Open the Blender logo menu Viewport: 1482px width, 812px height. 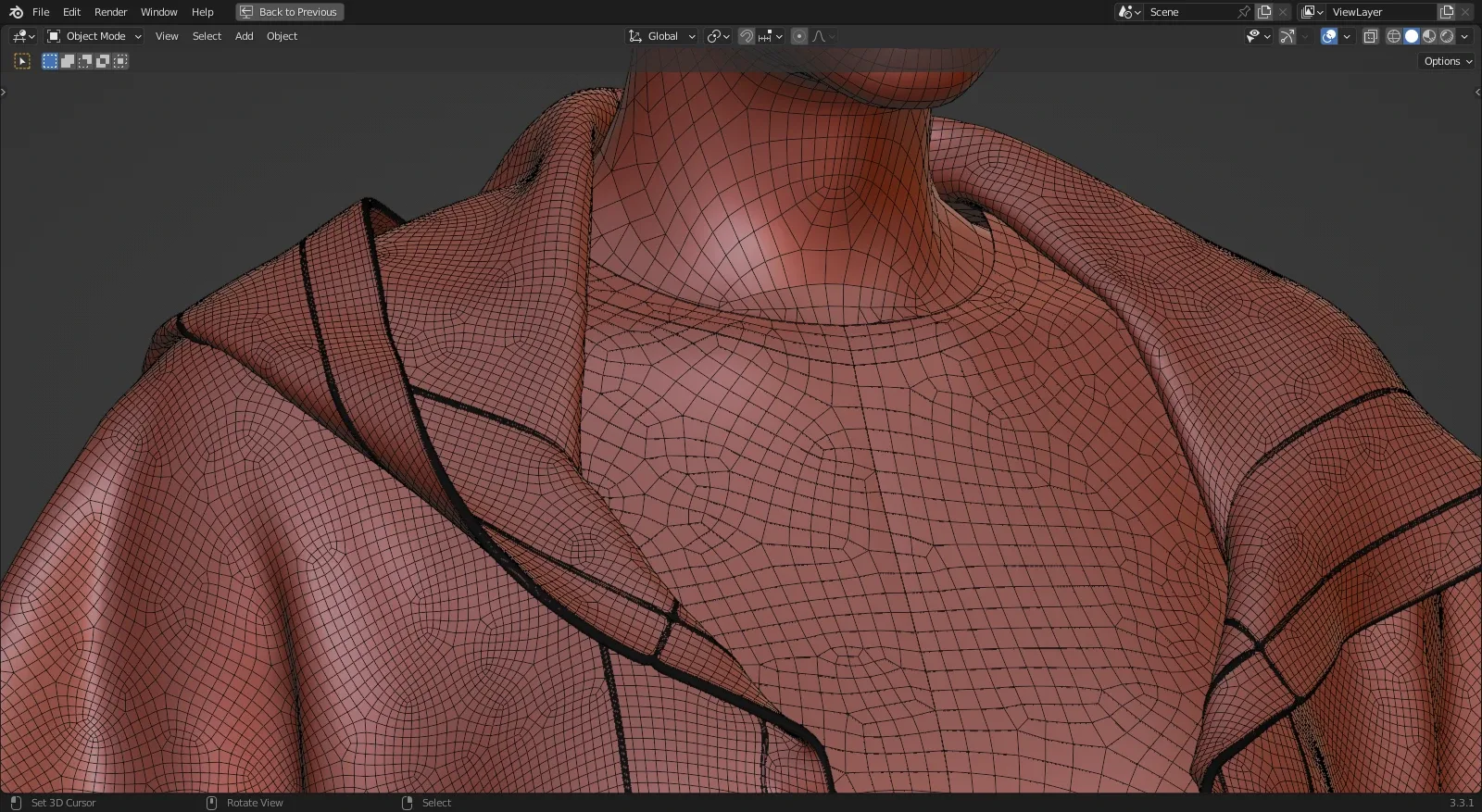pyautogui.click(x=16, y=12)
